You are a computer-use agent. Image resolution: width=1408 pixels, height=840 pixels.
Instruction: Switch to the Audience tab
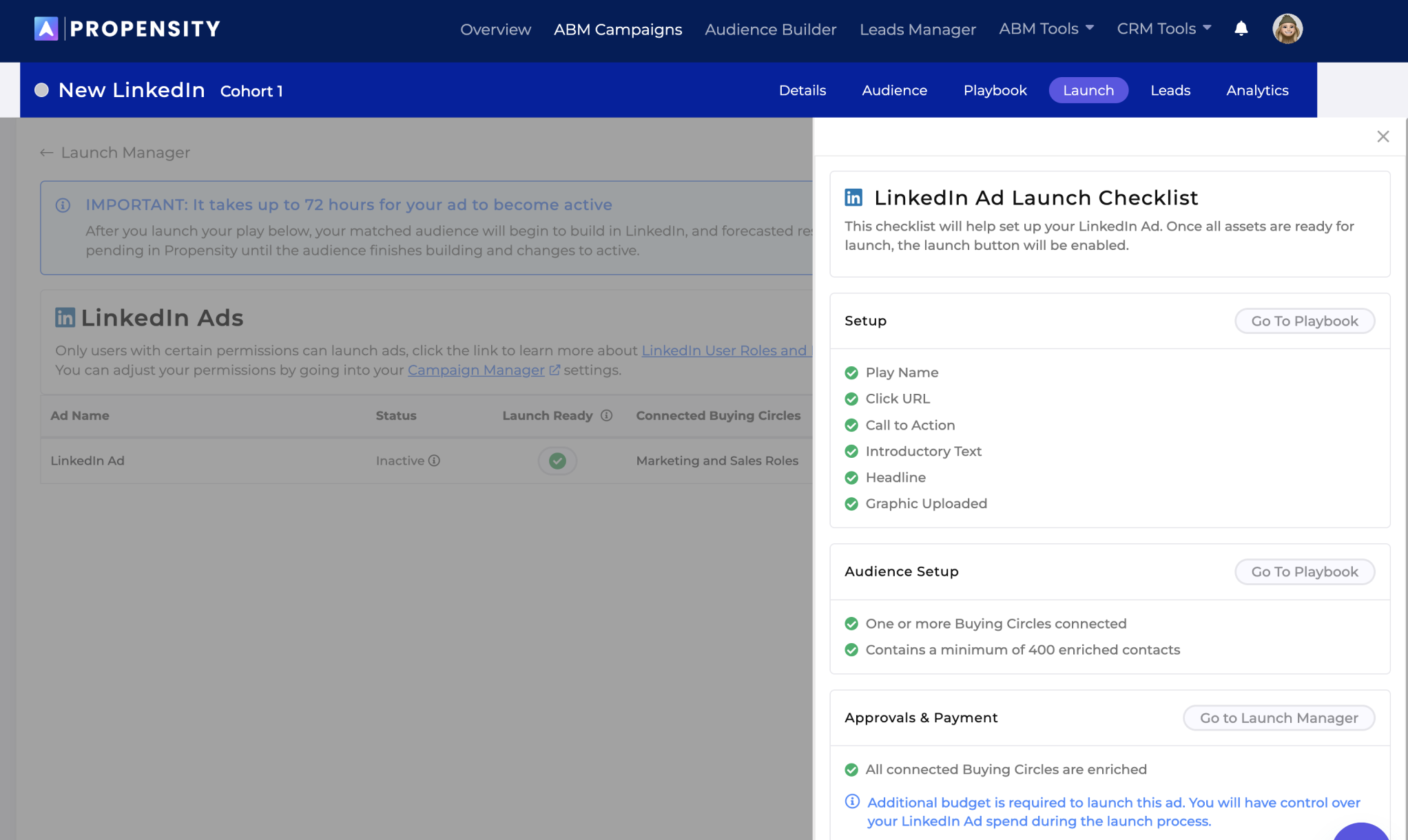894,90
